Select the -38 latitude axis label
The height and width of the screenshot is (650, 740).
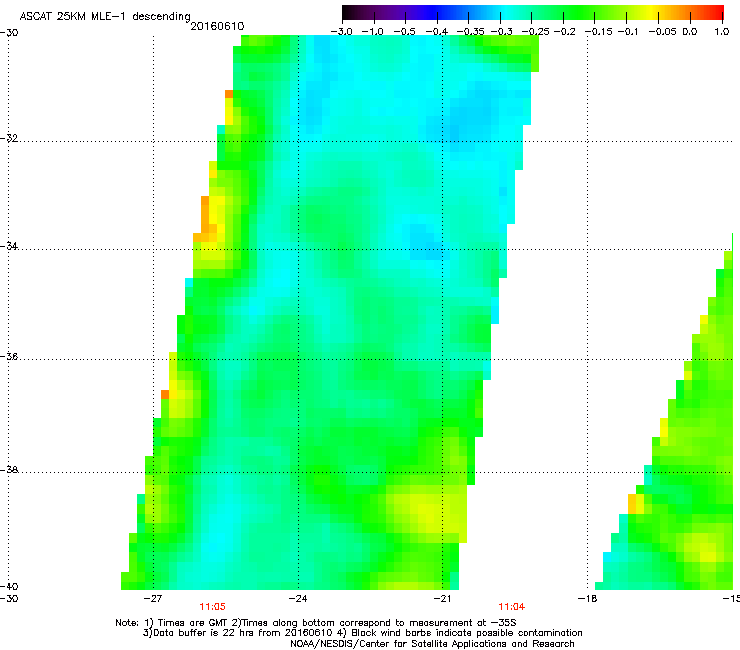tap(9, 470)
